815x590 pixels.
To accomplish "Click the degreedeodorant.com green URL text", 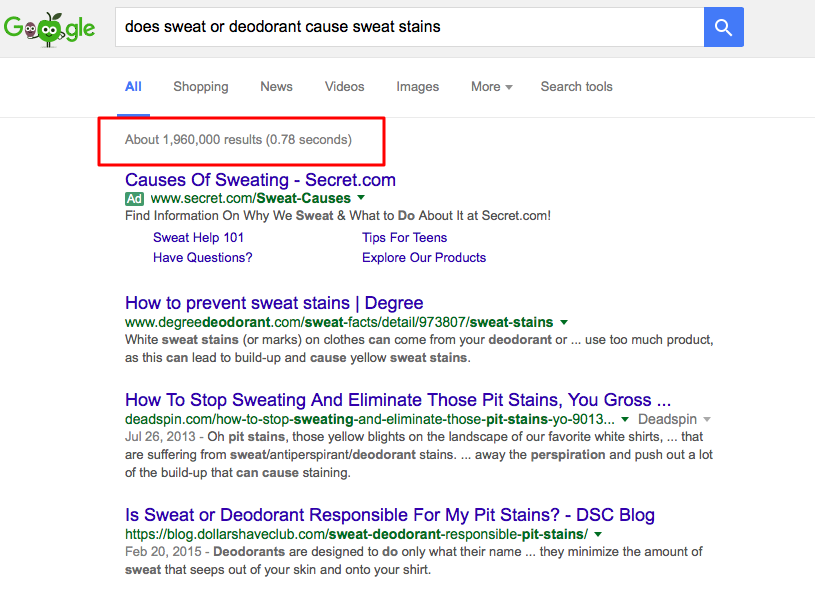I will 339,322.
